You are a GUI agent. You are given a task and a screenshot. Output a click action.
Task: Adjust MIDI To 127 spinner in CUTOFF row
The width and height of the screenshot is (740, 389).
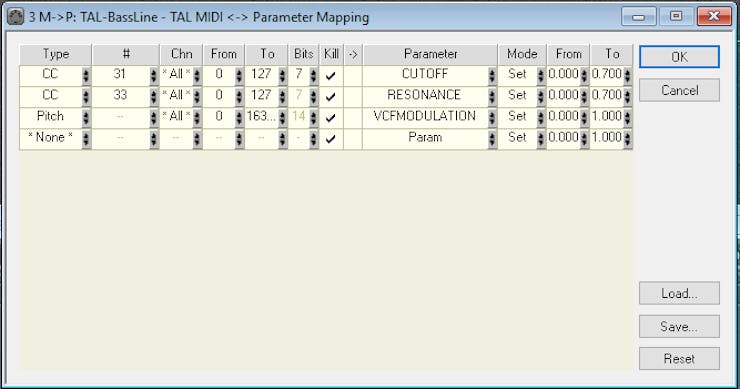pos(282,76)
